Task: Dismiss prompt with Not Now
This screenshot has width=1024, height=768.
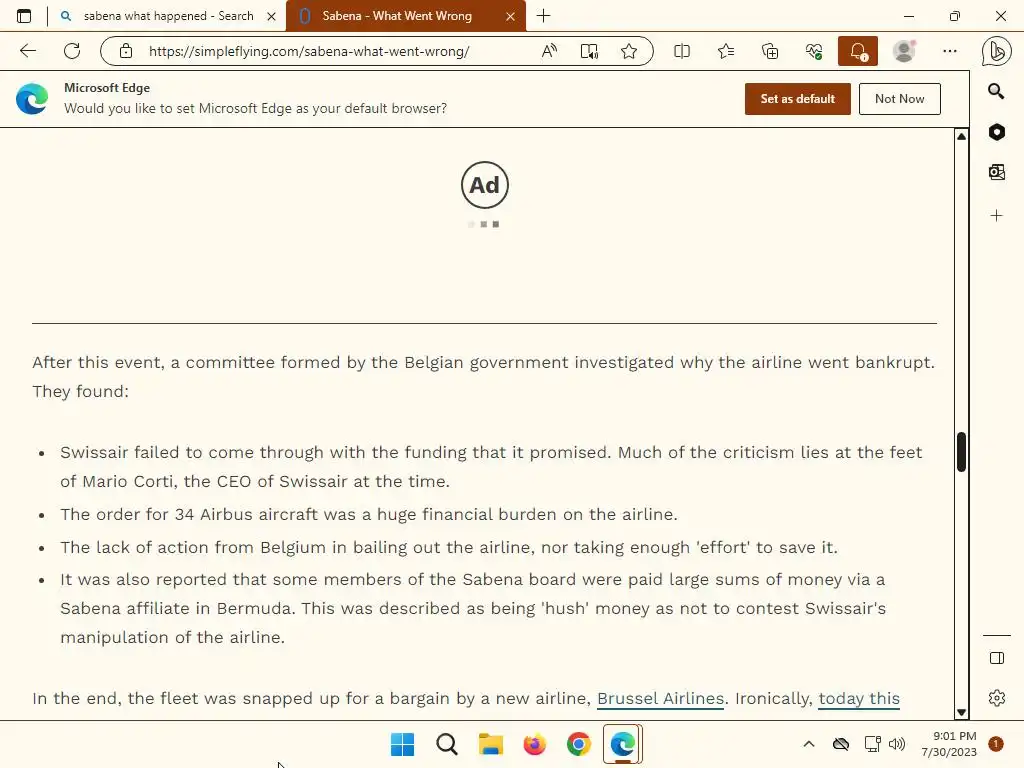Action: (x=899, y=99)
